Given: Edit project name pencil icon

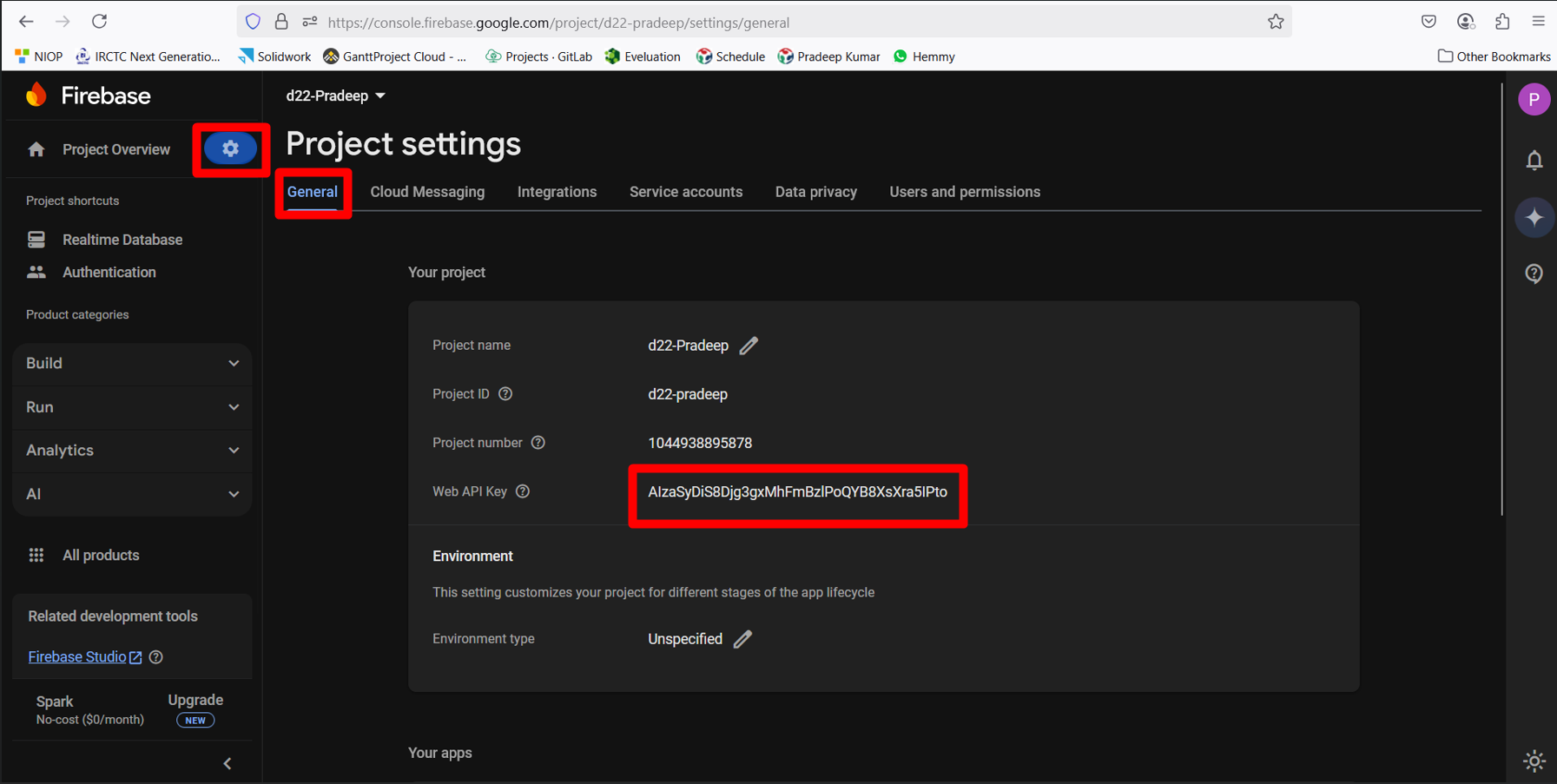Looking at the screenshot, I should coord(749,346).
